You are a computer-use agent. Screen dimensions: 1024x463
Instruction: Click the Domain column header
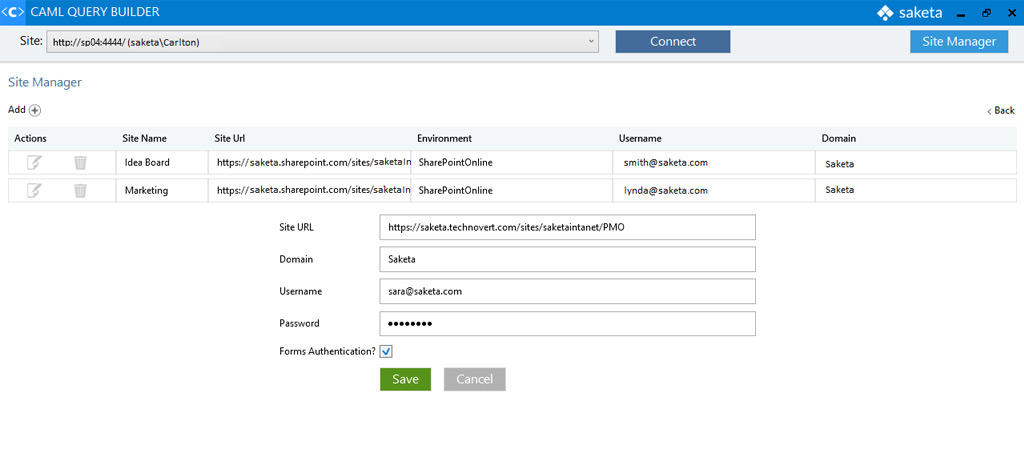pyautogui.click(x=839, y=138)
